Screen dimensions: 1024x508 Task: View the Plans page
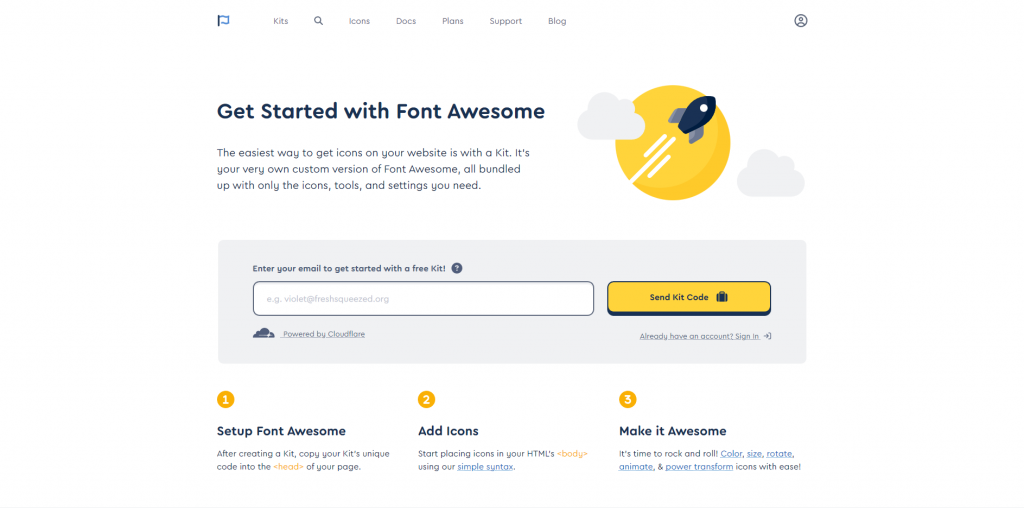pyautogui.click(x=453, y=21)
